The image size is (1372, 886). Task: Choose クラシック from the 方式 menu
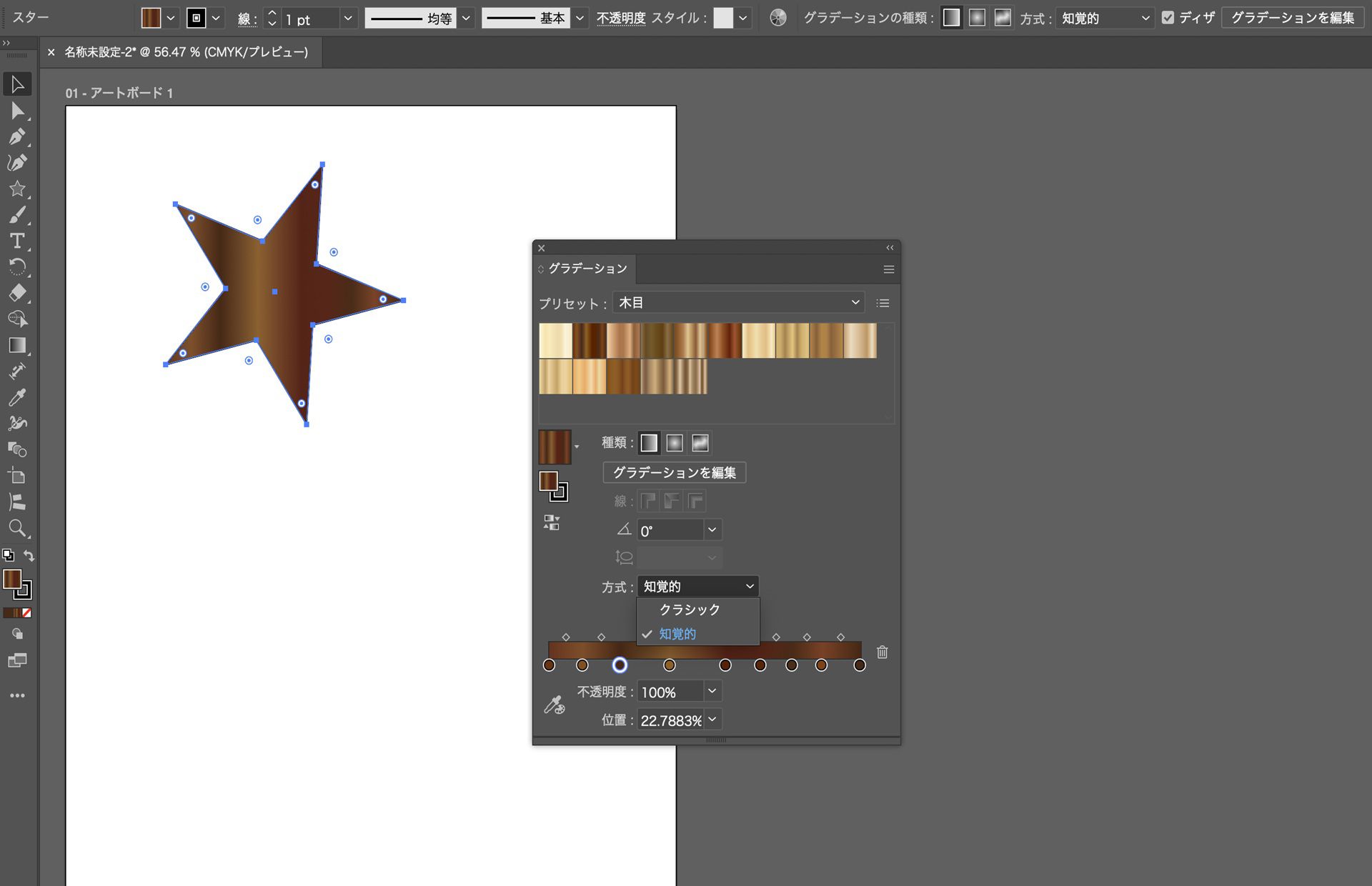click(x=688, y=609)
